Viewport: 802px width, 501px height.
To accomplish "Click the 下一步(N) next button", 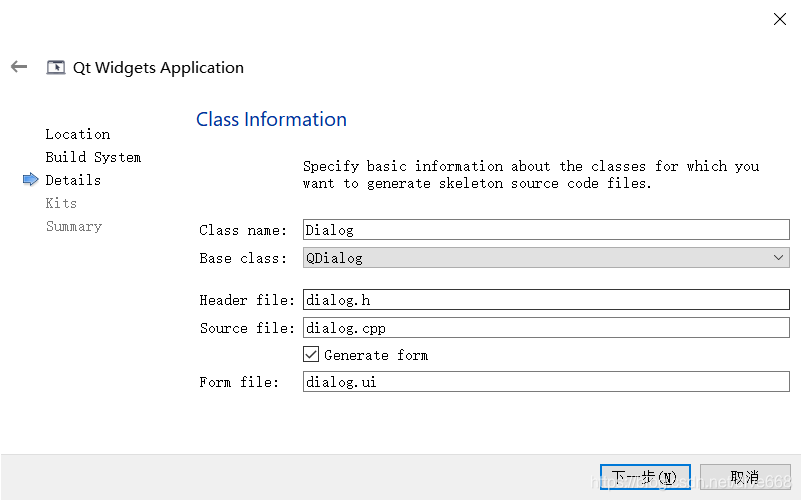I will pyautogui.click(x=645, y=477).
